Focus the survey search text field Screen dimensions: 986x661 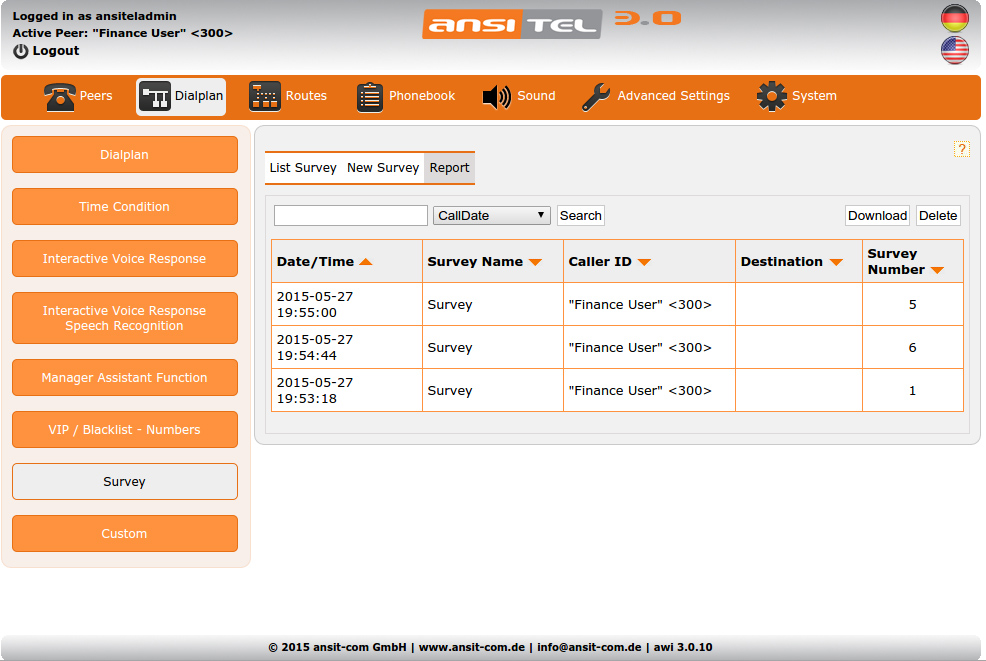(350, 216)
